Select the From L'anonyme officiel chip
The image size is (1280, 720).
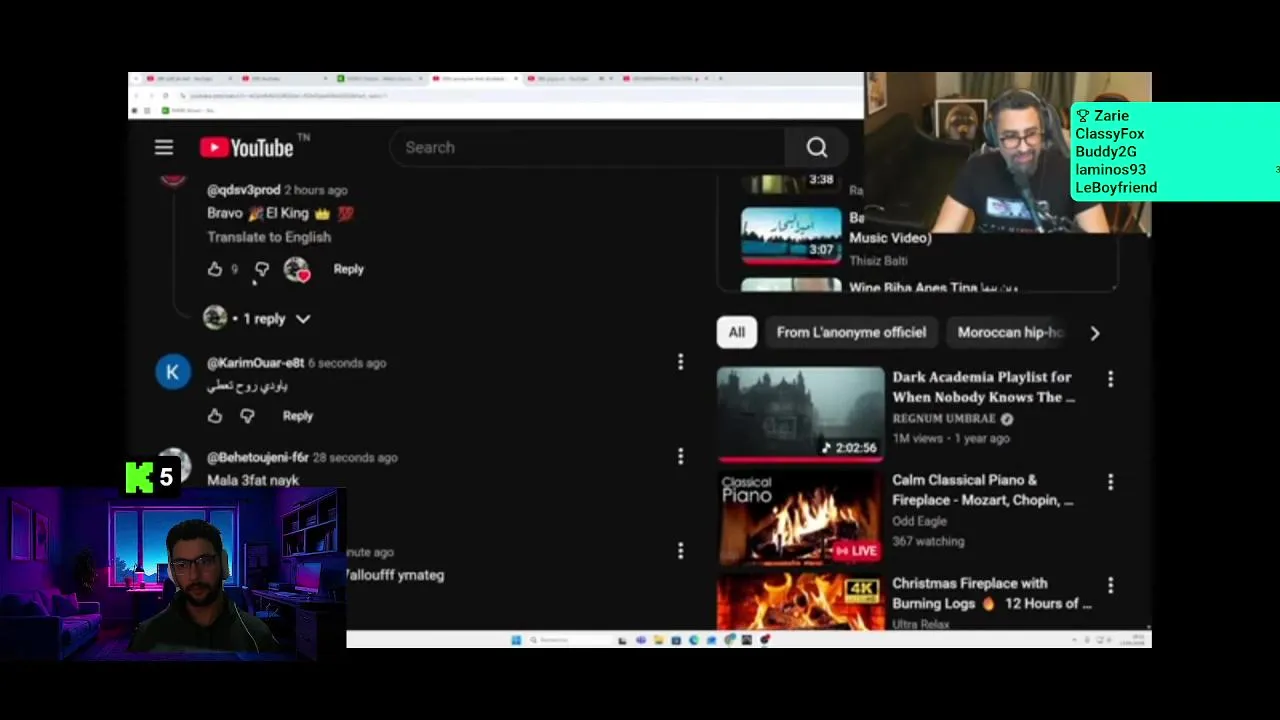851,332
